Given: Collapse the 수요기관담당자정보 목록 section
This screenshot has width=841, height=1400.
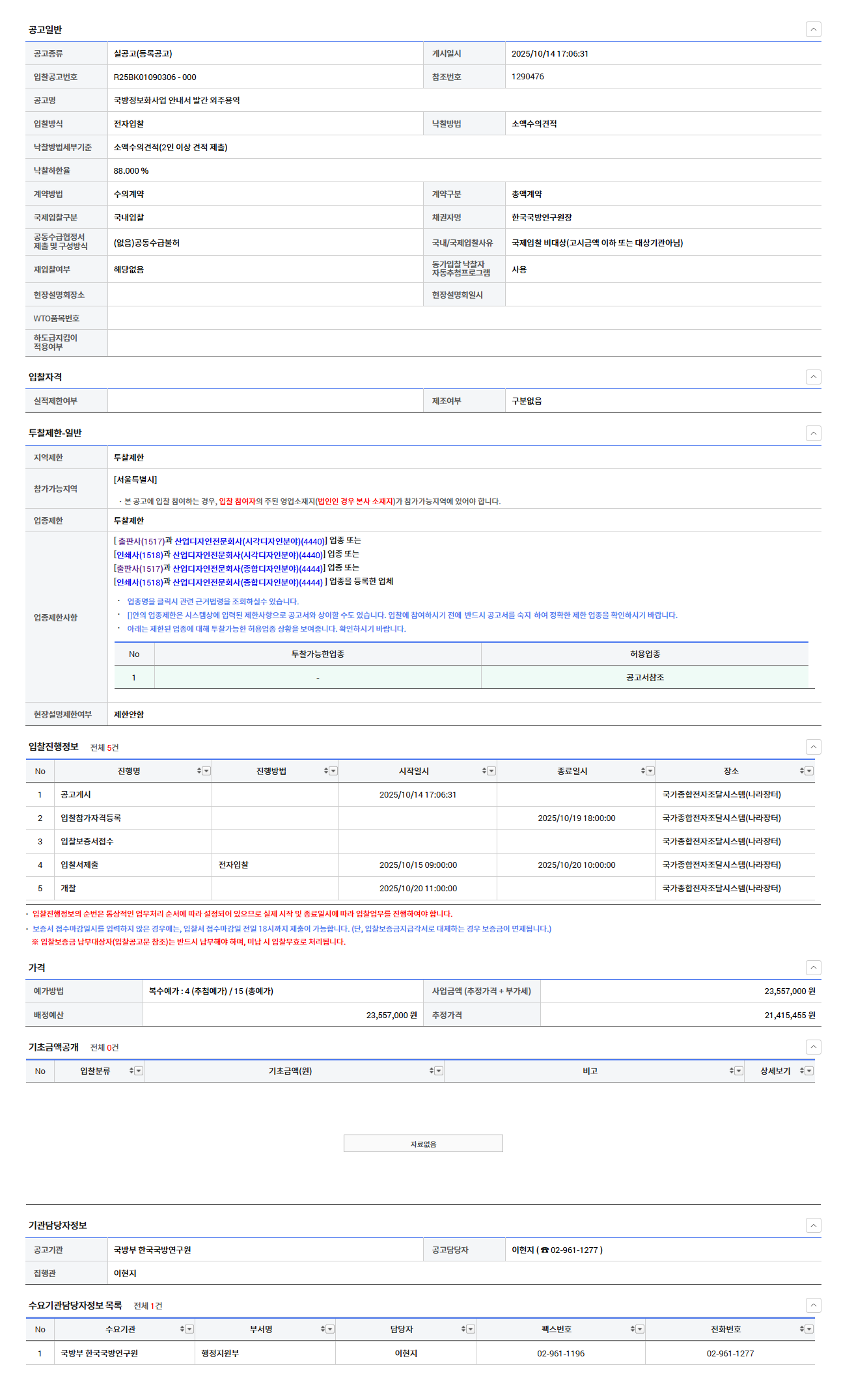Looking at the screenshot, I should [813, 1305].
